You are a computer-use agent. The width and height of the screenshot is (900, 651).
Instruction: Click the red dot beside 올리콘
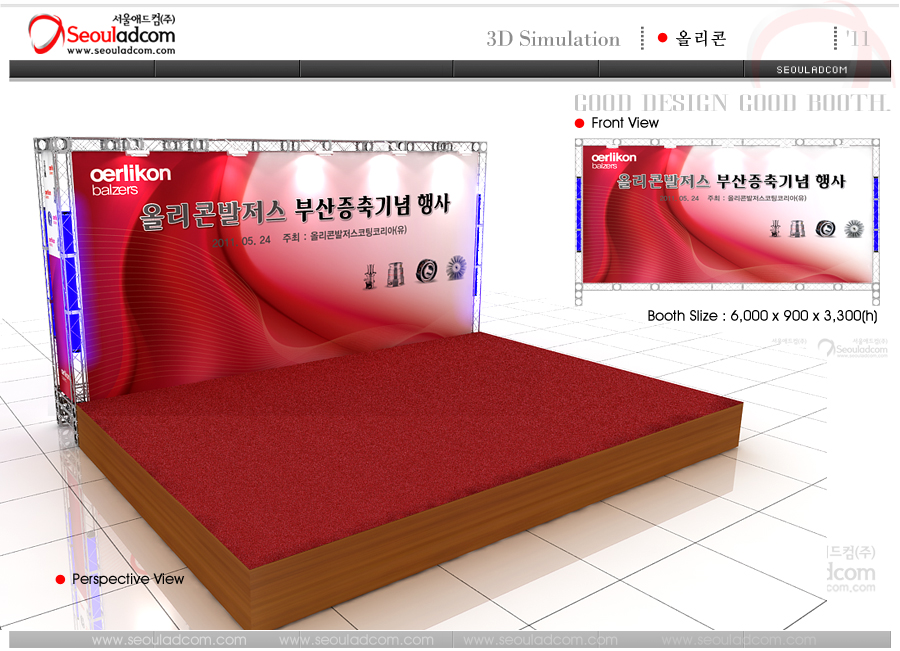[x=662, y=38]
